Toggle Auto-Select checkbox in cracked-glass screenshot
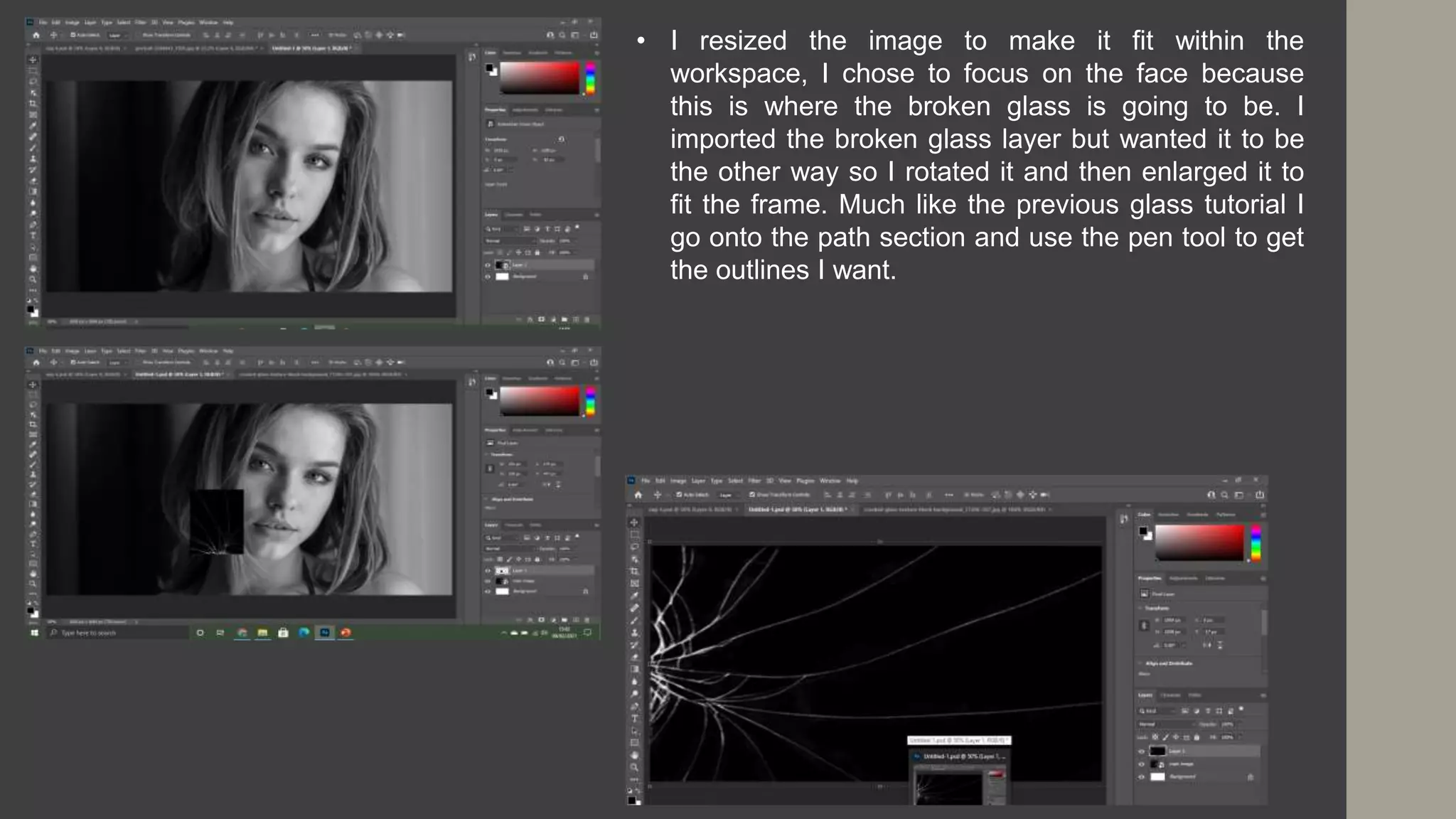 [x=679, y=495]
